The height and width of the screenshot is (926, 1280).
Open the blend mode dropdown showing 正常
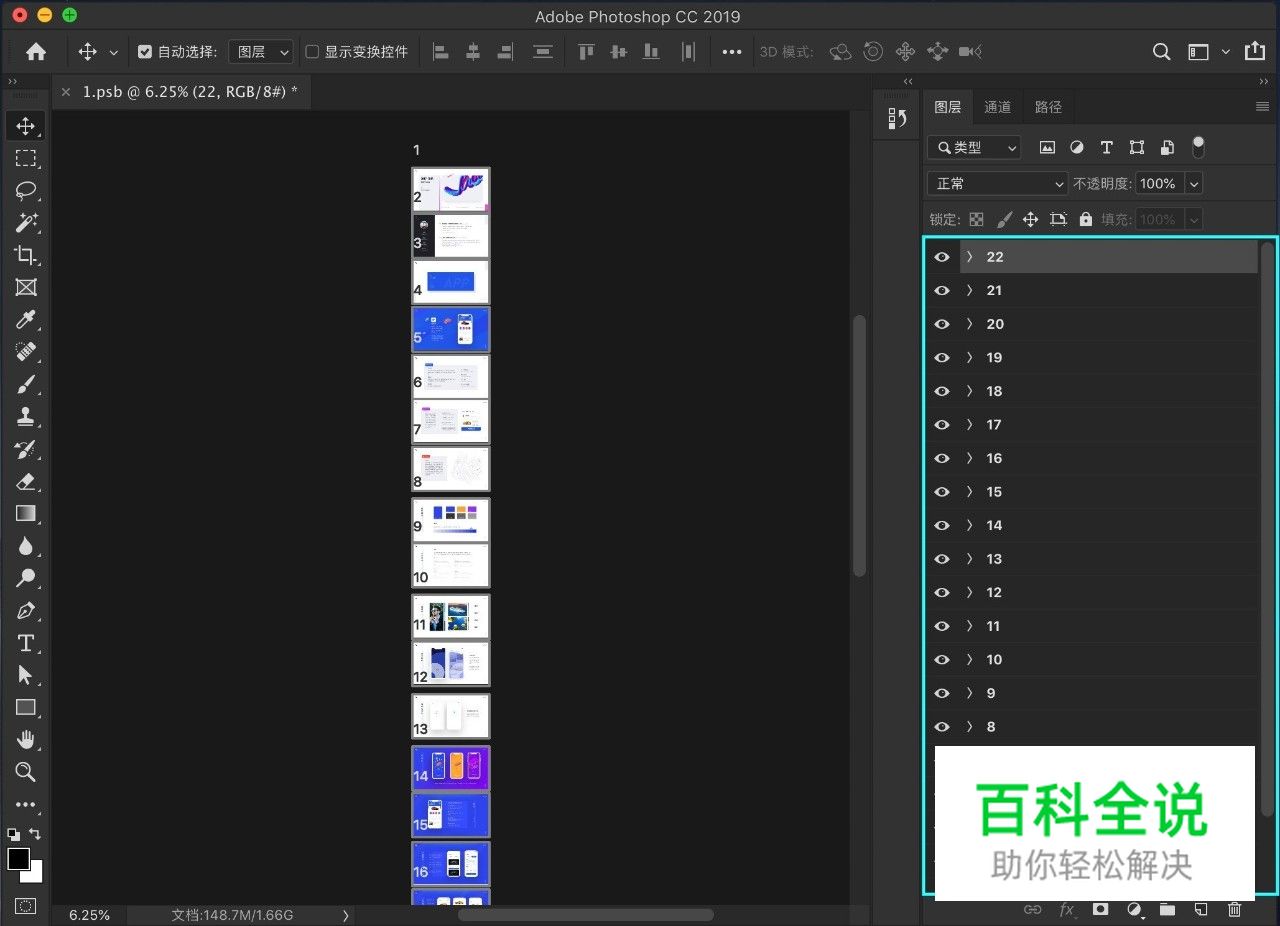[996, 183]
